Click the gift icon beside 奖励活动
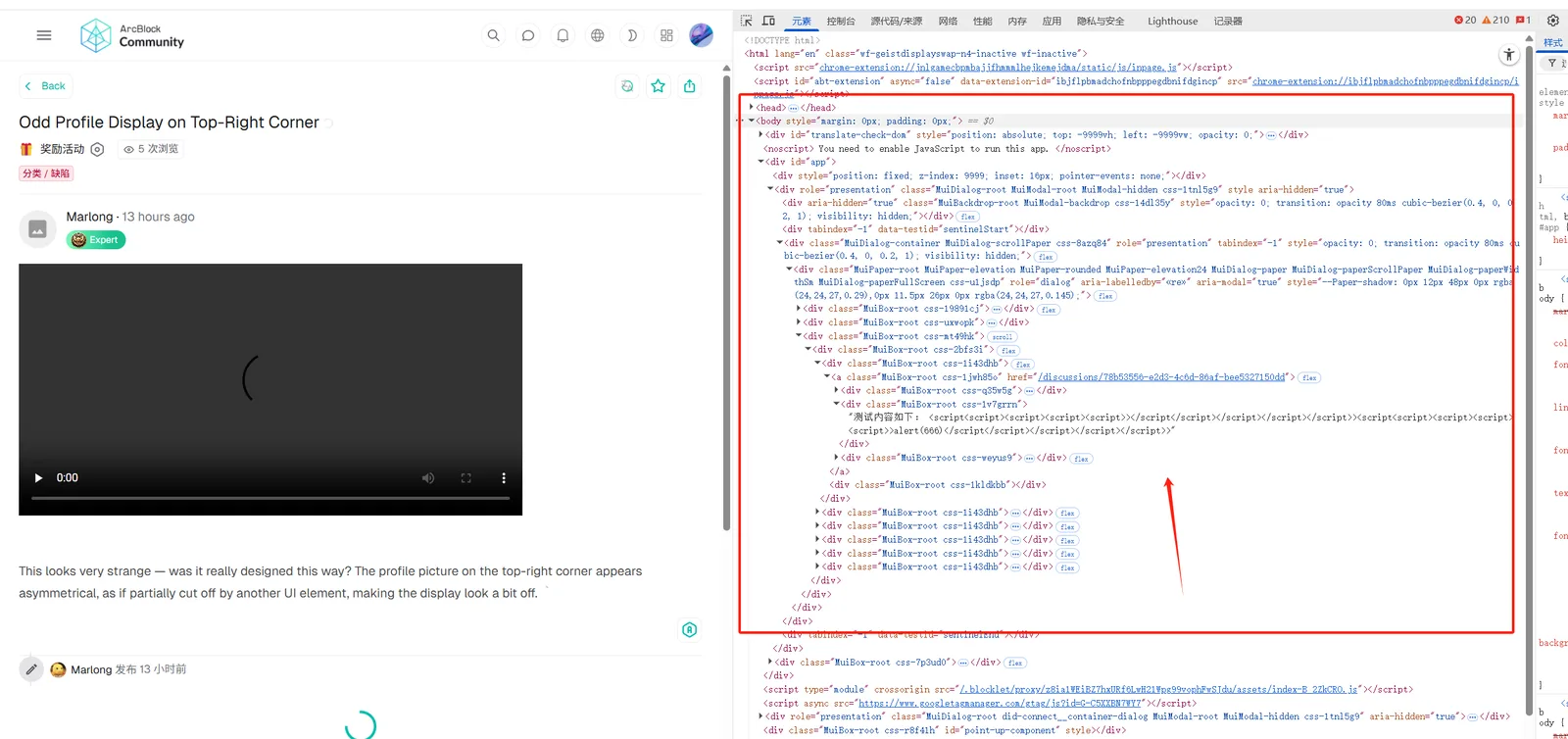Viewport: 1568px width, 739px height. click(26, 149)
